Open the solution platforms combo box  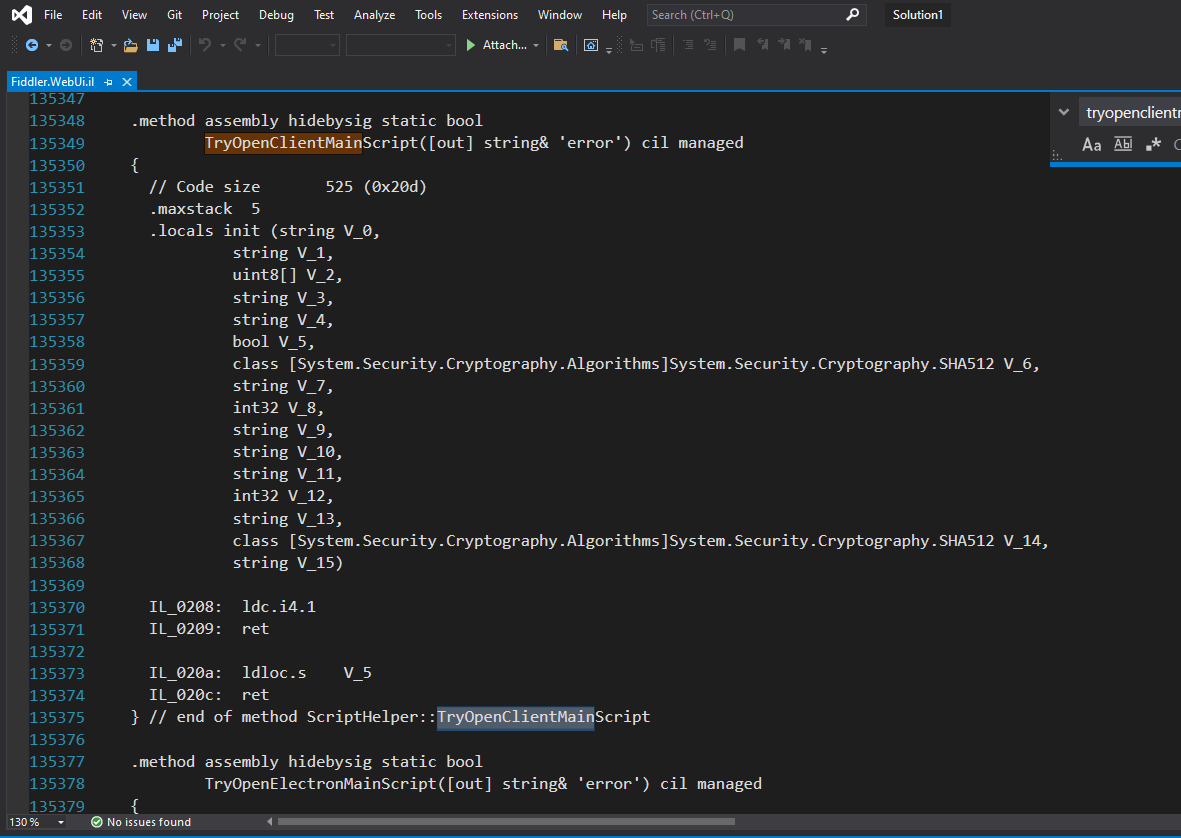pos(401,45)
